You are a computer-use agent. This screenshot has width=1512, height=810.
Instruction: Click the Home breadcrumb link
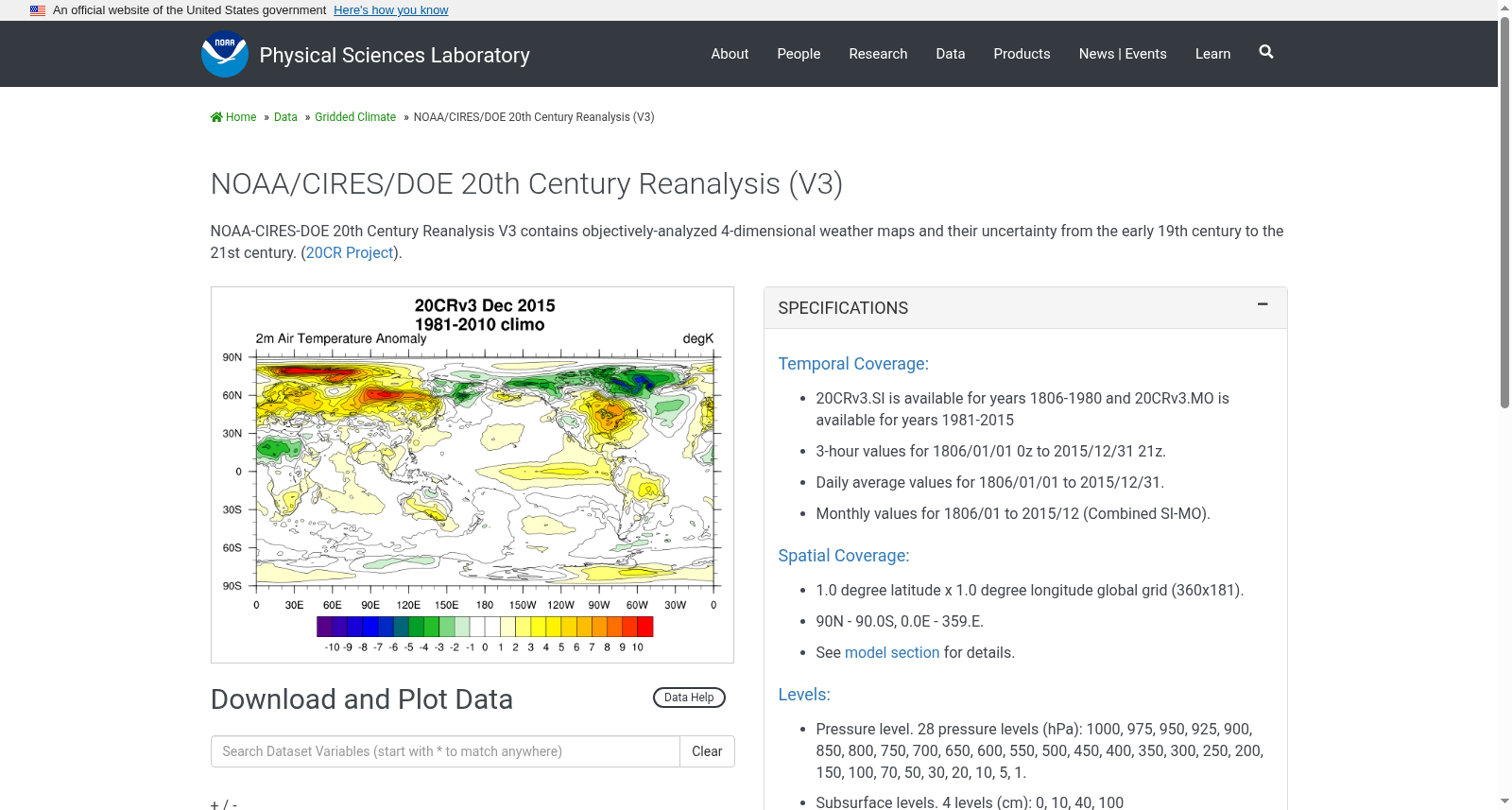(x=233, y=117)
